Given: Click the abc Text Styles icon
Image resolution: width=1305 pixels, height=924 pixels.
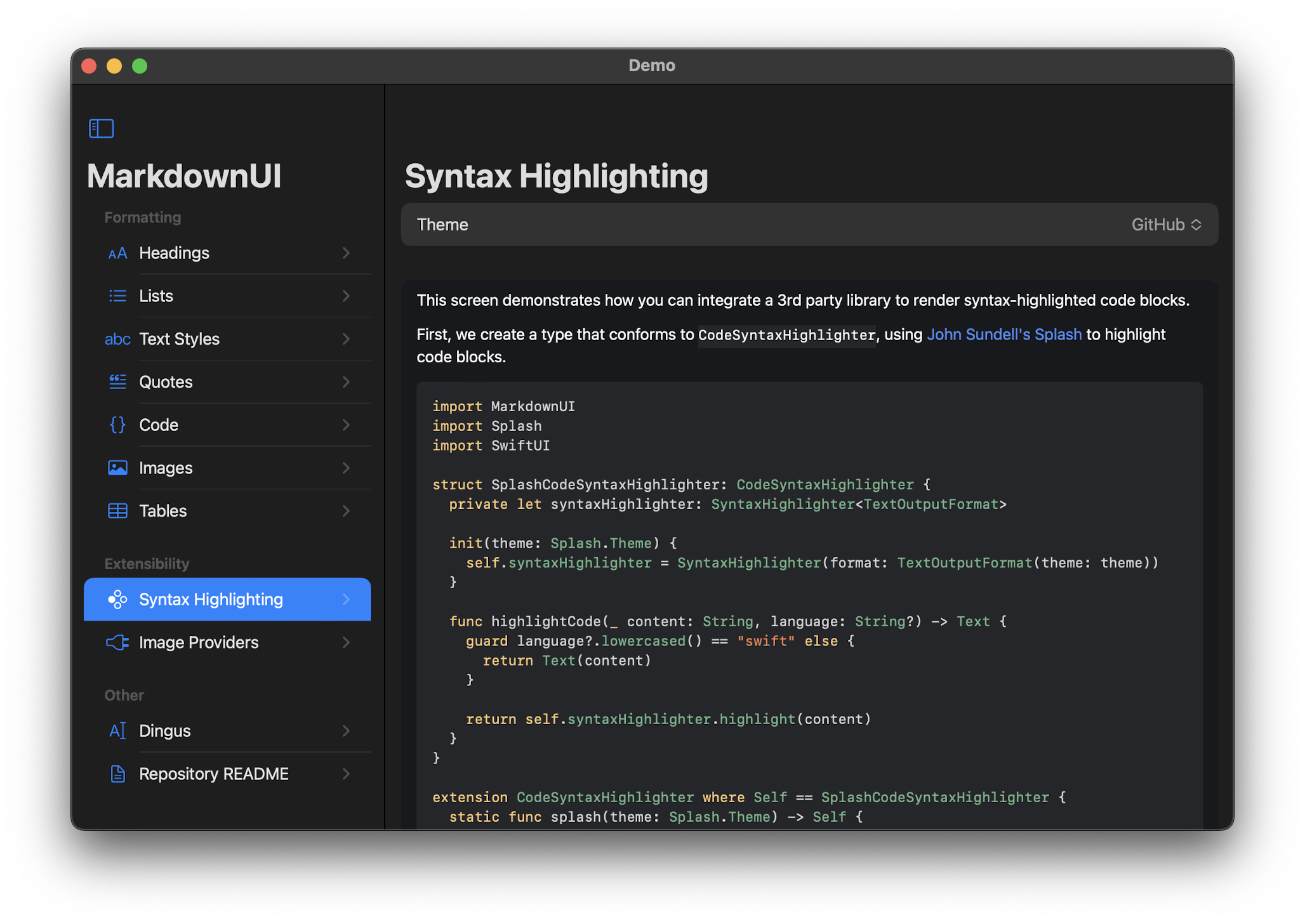Looking at the screenshot, I should (117, 339).
